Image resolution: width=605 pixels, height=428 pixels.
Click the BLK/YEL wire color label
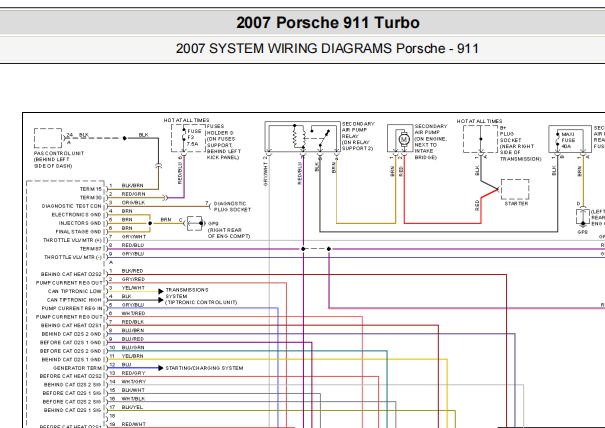point(132,407)
